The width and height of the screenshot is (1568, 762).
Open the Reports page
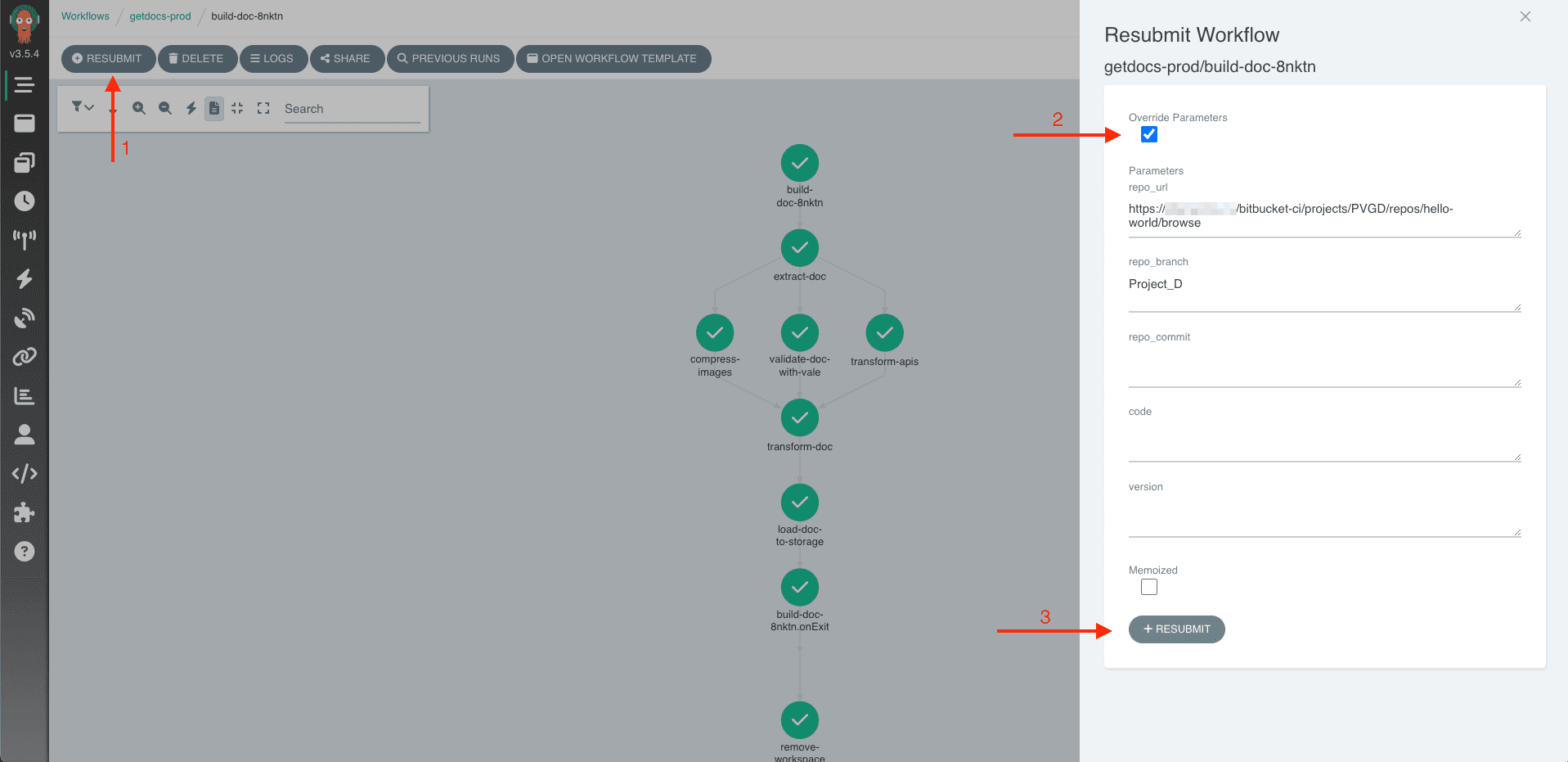pyautogui.click(x=25, y=395)
